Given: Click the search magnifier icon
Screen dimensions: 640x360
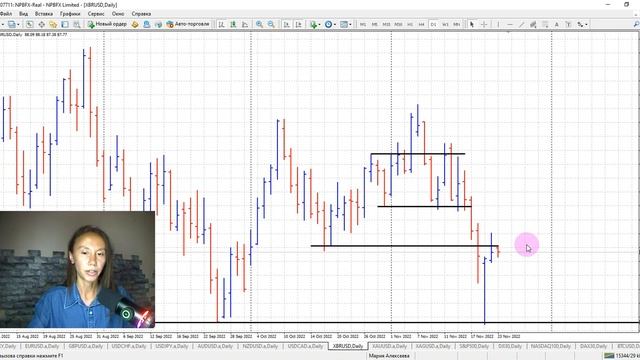Looking at the screenshot, I should [x=636, y=24].
